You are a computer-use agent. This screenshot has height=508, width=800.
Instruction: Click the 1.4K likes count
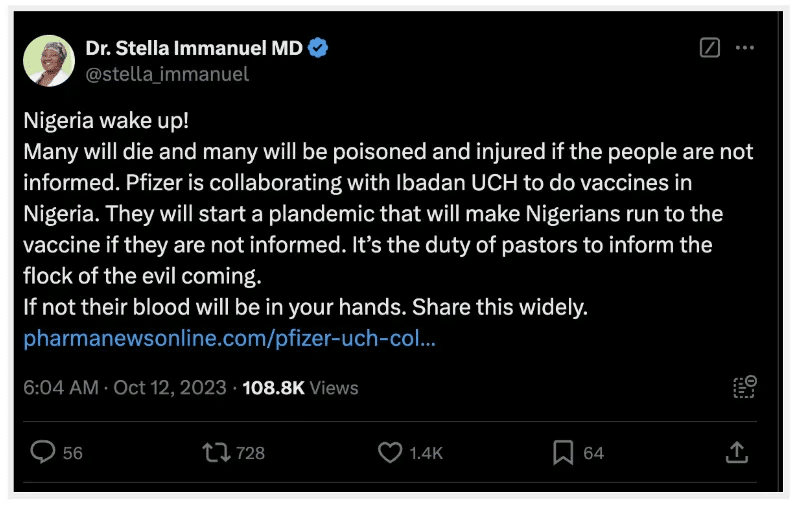(x=426, y=453)
